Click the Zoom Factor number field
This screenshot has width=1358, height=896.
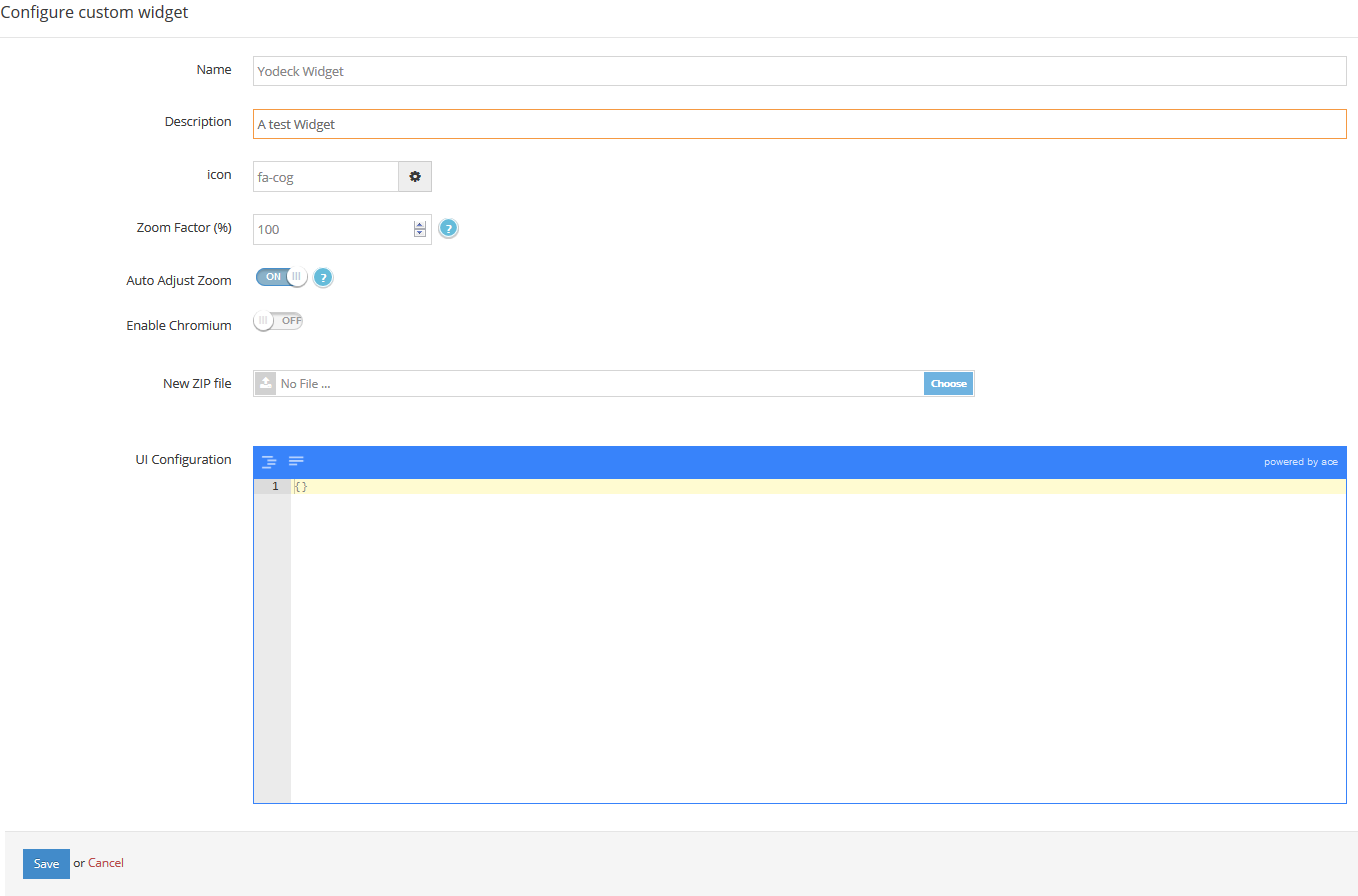332,229
